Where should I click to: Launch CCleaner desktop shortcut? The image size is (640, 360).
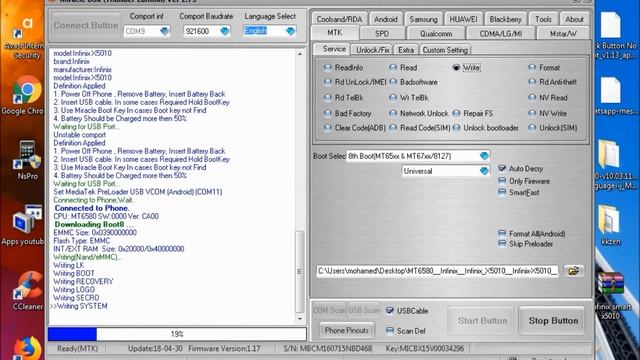coord(27,291)
